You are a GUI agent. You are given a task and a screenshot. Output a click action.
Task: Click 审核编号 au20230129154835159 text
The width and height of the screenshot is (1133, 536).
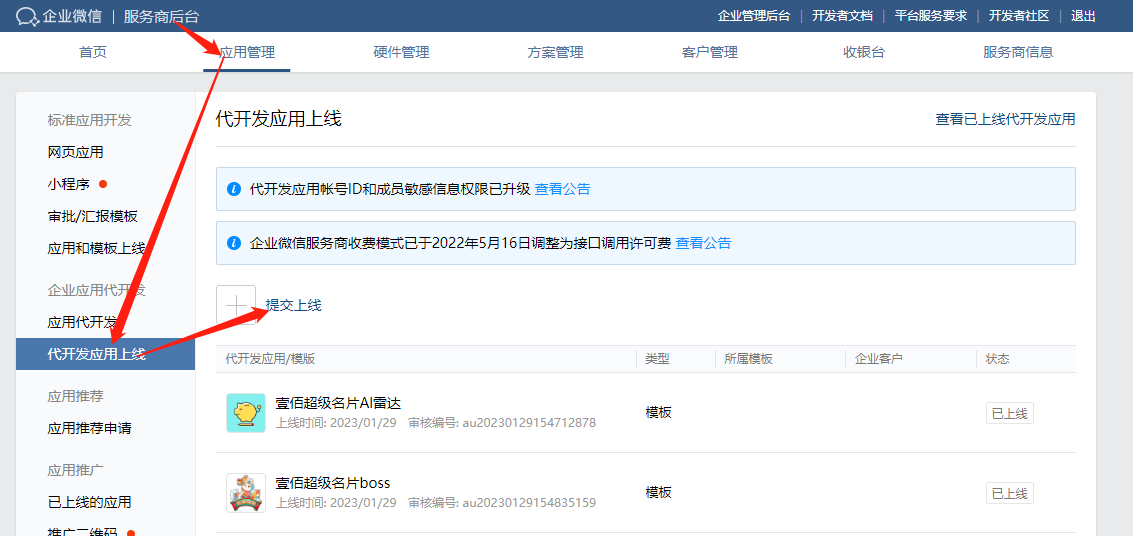click(x=502, y=502)
